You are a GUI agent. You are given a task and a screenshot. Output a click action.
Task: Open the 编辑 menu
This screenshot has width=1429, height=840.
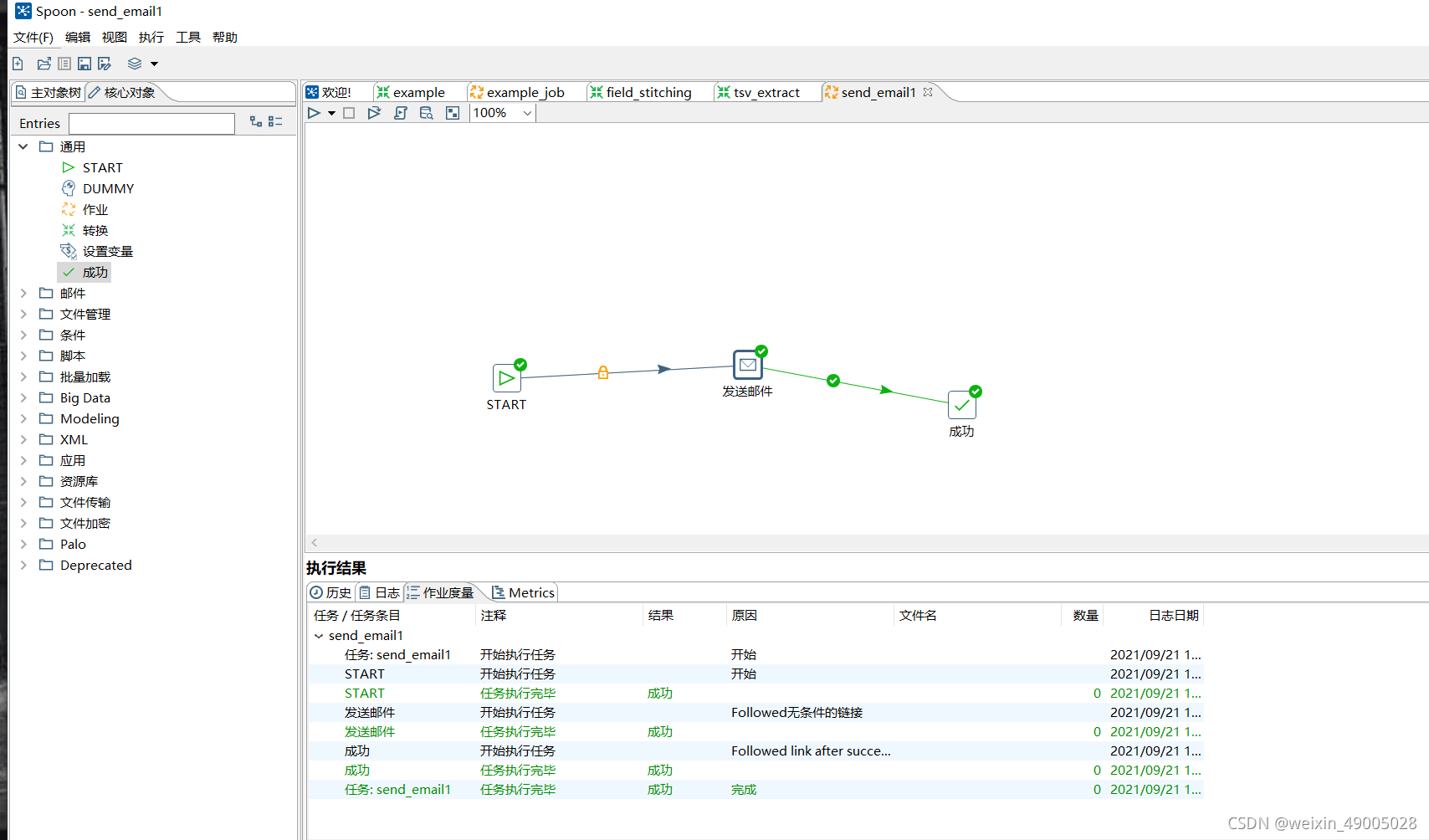click(78, 37)
